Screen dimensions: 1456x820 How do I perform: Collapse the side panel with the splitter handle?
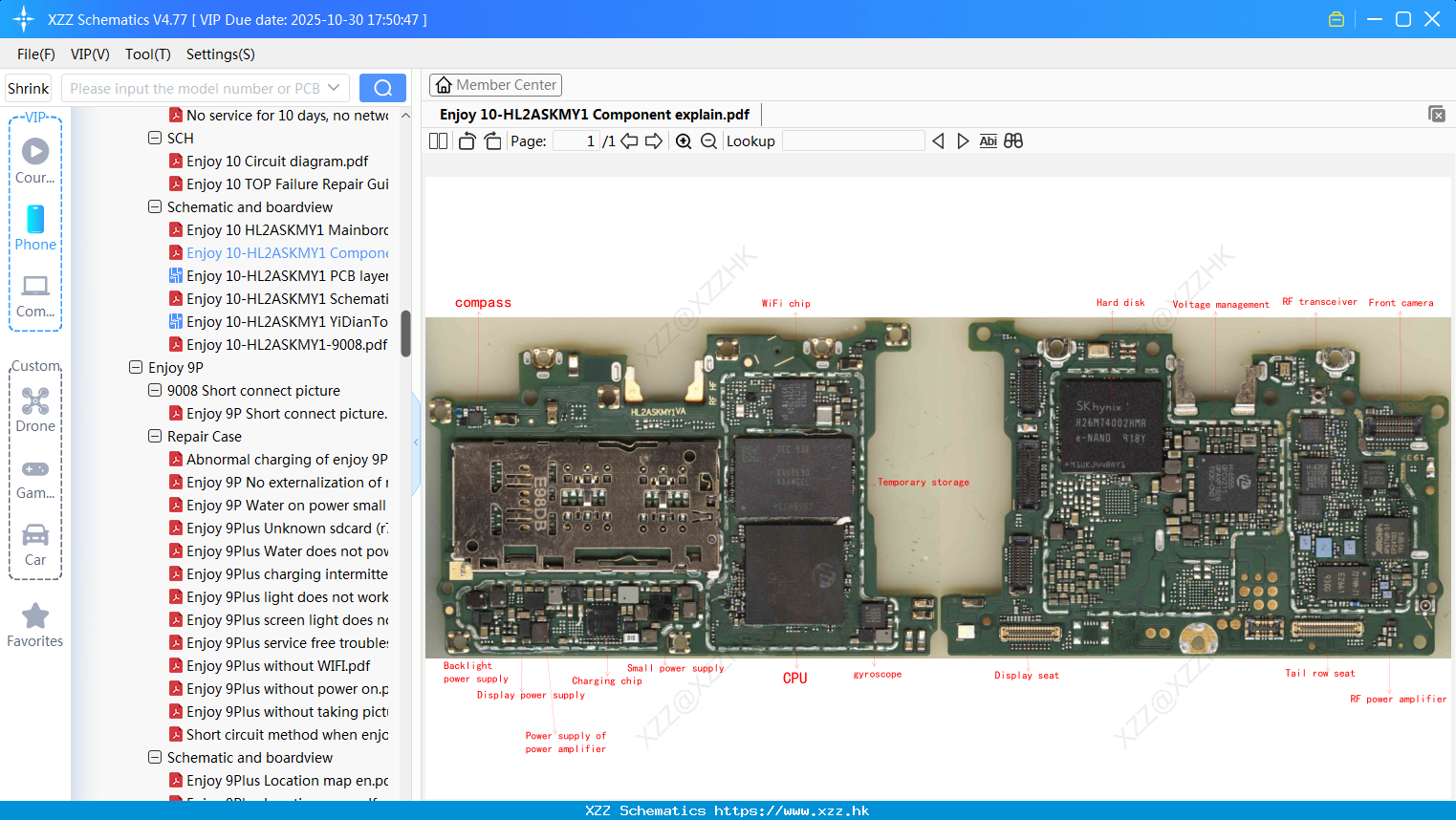tap(416, 442)
